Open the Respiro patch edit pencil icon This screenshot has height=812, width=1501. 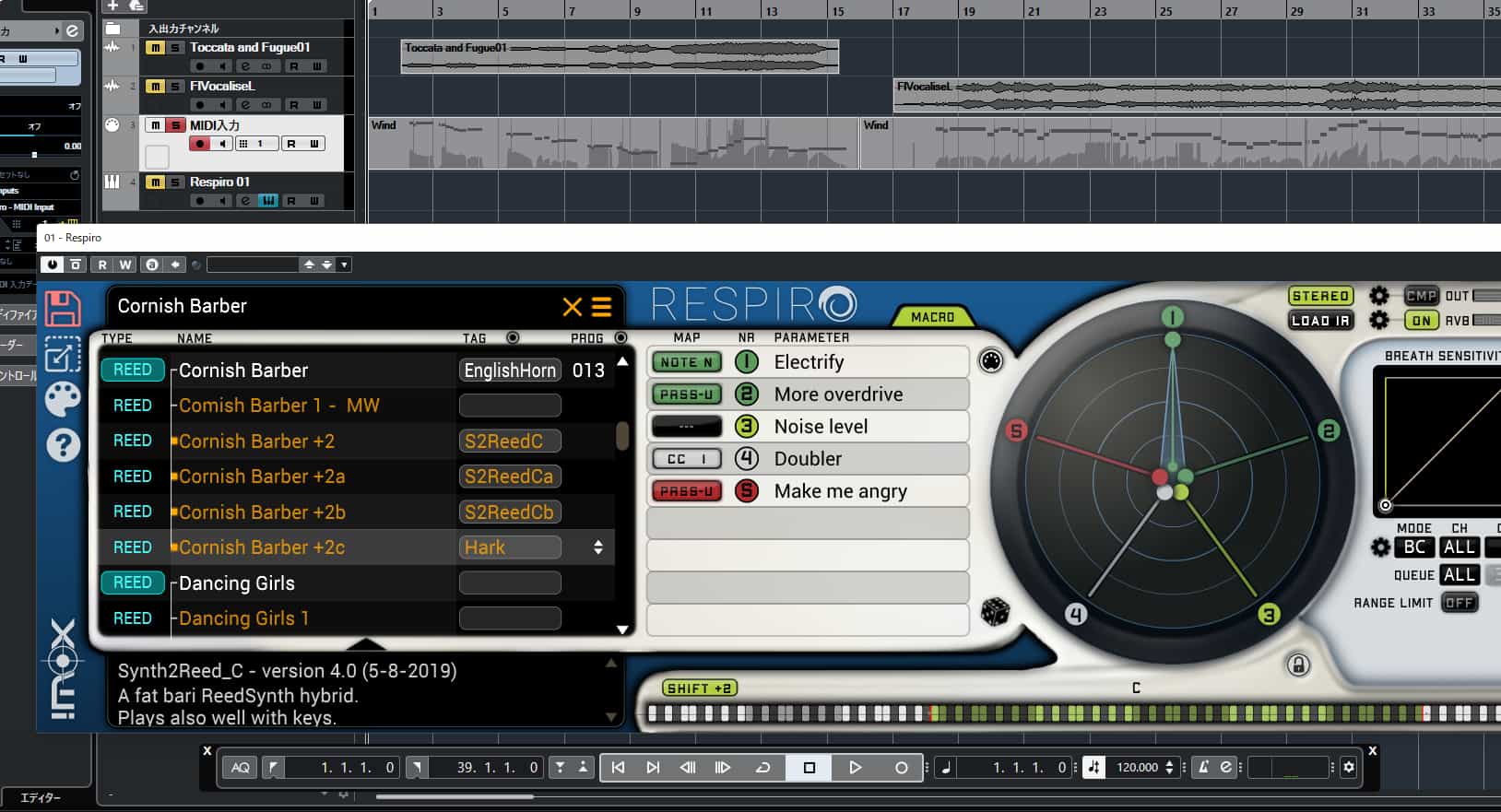click(x=63, y=356)
